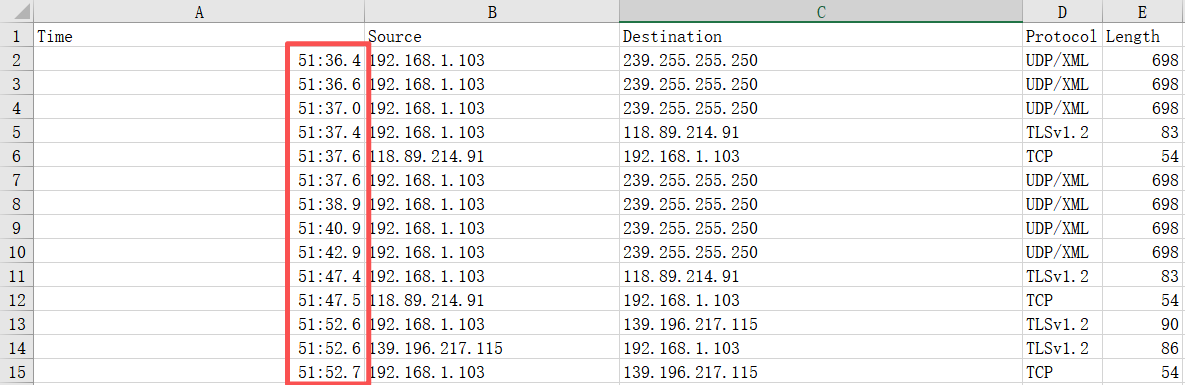Image resolution: width=1185 pixels, height=385 pixels.
Task: Select destination 118.89.214.91 in row 5
Action: [x=821, y=132]
